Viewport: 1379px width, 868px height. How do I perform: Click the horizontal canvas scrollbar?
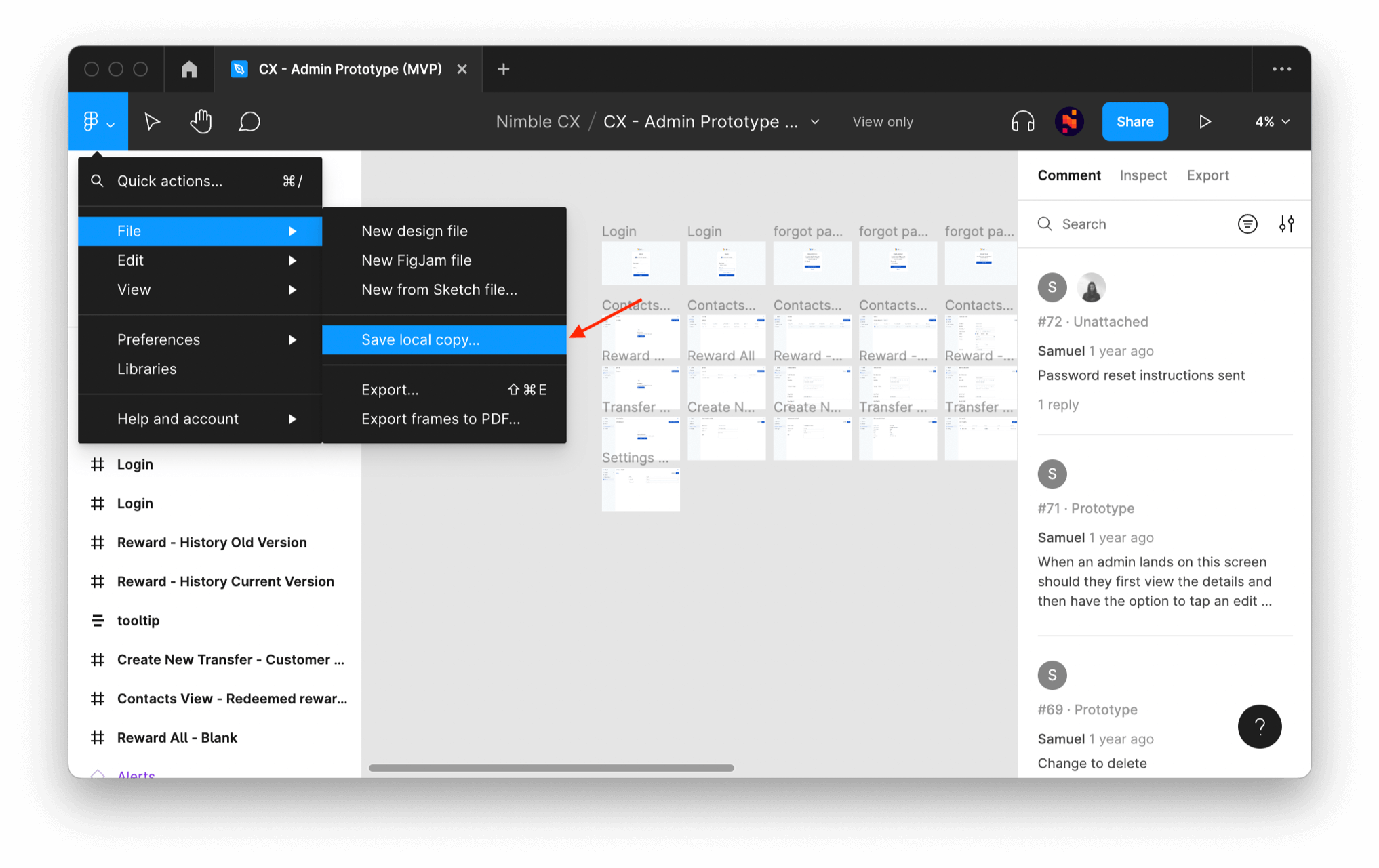pyautogui.click(x=551, y=768)
